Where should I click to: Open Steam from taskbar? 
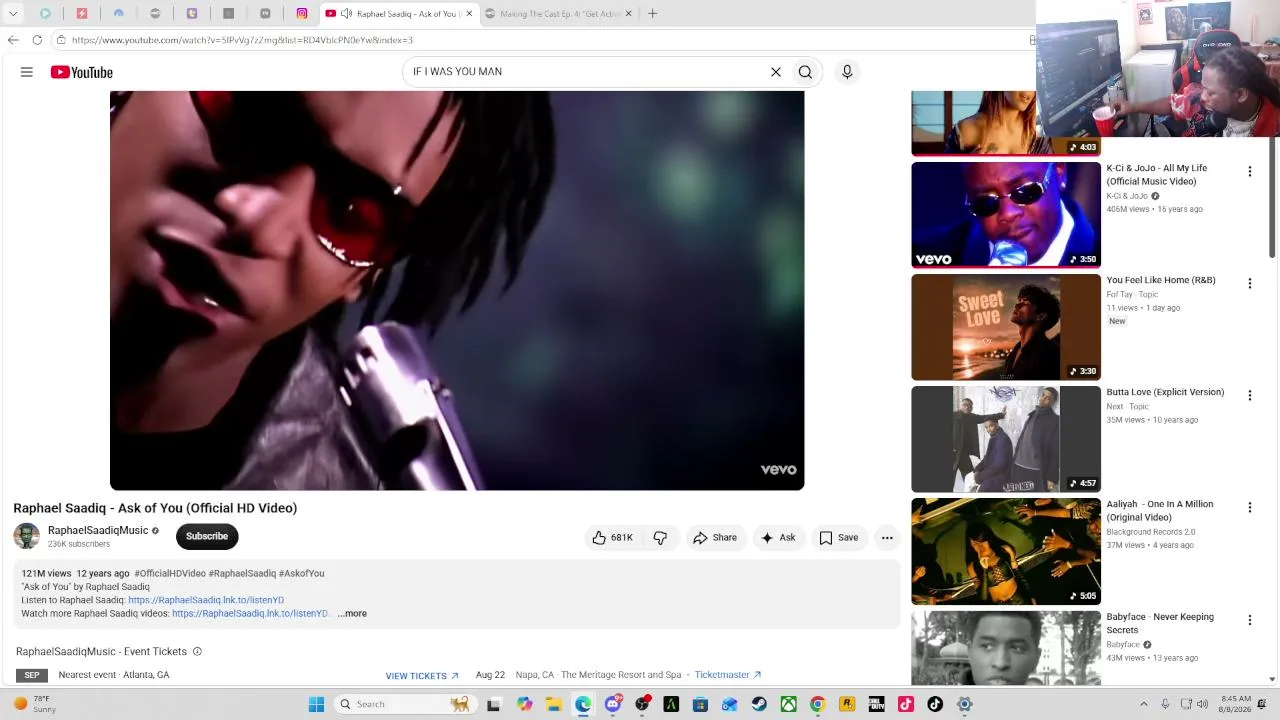coord(759,704)
